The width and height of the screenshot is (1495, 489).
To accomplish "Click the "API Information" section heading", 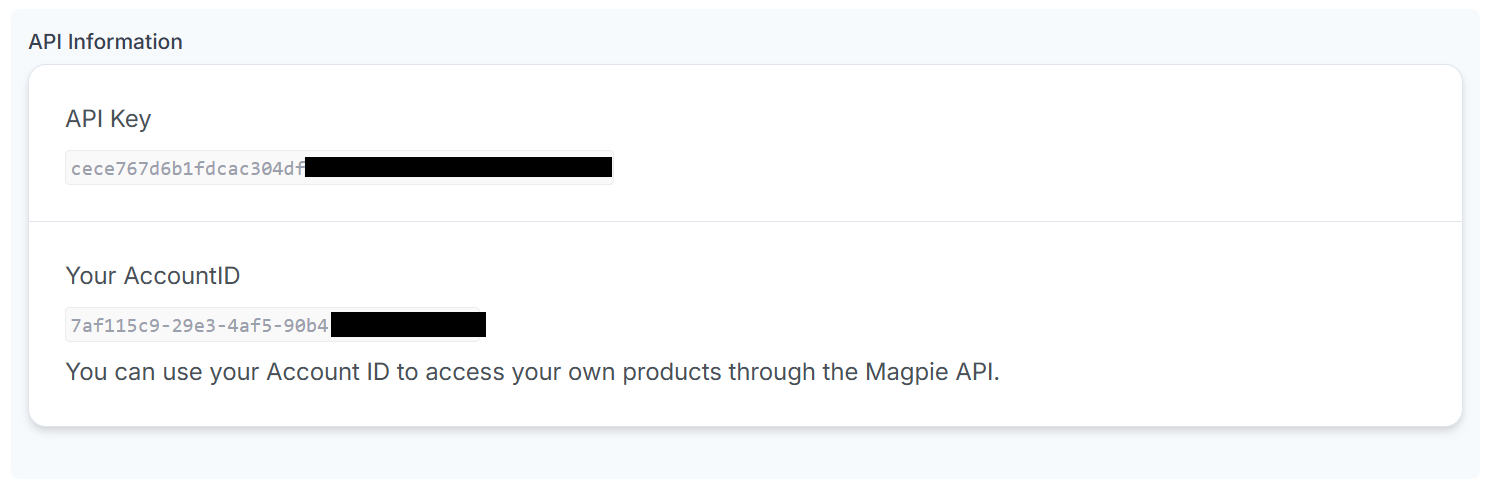I will (105, 42).
